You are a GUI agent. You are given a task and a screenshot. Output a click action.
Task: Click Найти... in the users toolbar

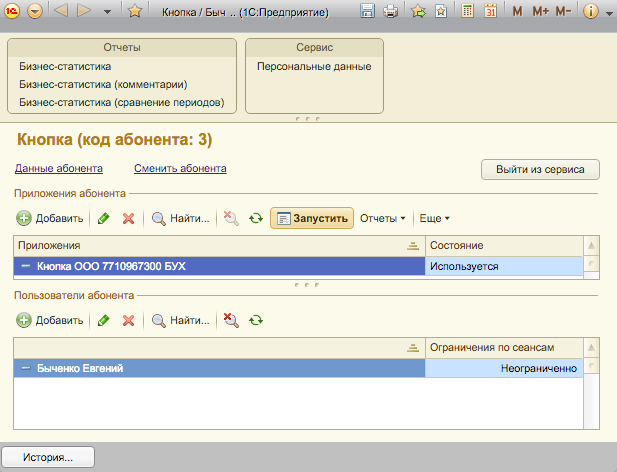click(x=181, y=320)
